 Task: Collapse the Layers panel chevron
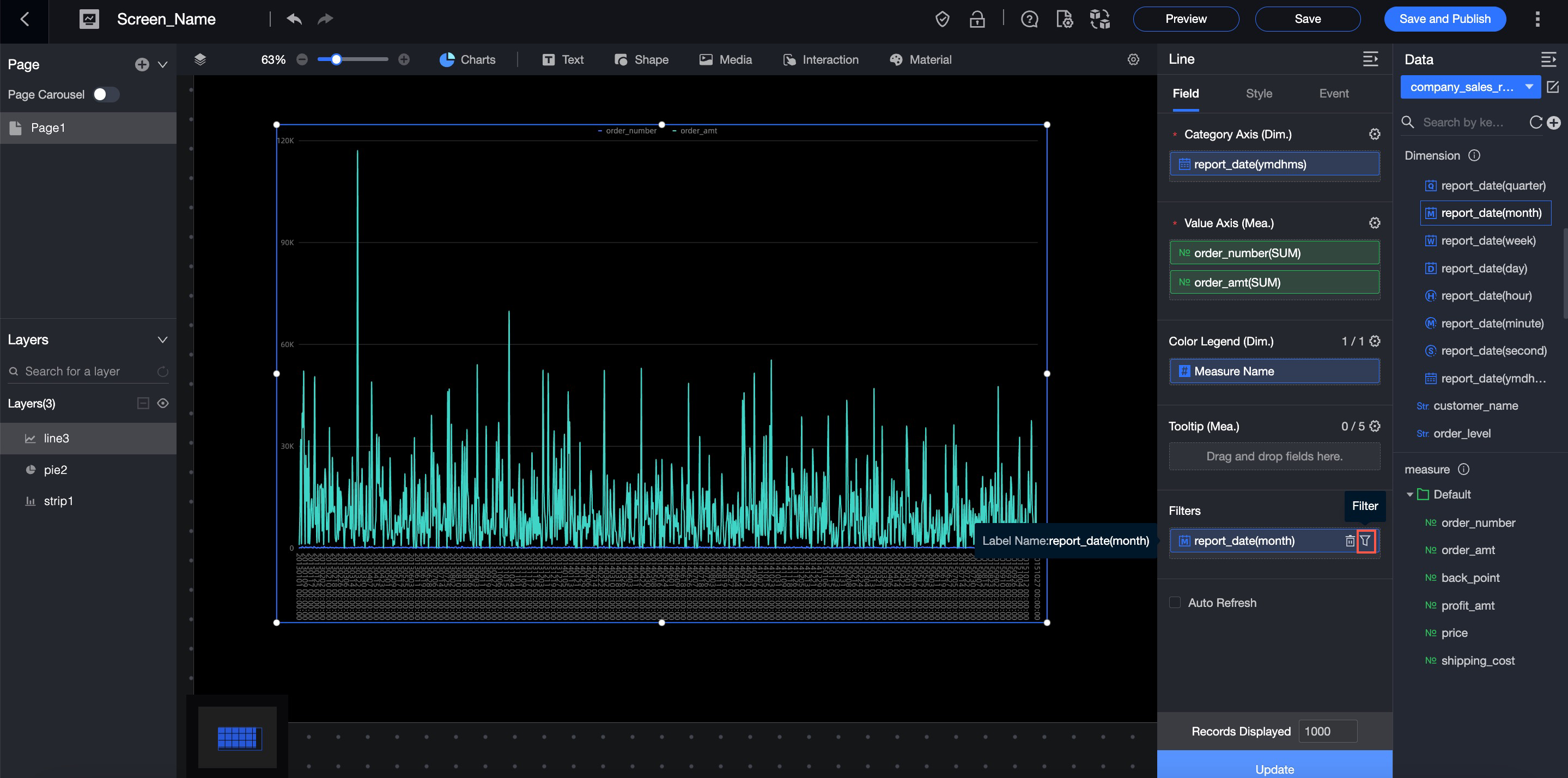click(x=162, y=339)
